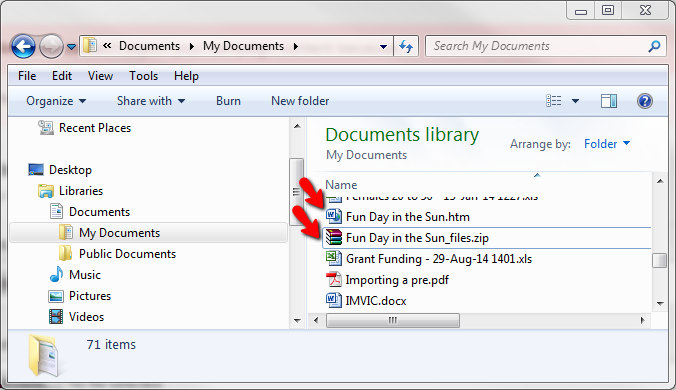The image size is (676, 390).
Task: Expand arrow after Documents breadcrumb
Action: (191, 47)
